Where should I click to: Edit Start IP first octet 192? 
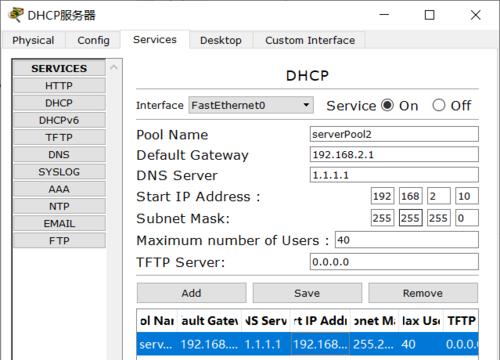(x=382, y=196)
